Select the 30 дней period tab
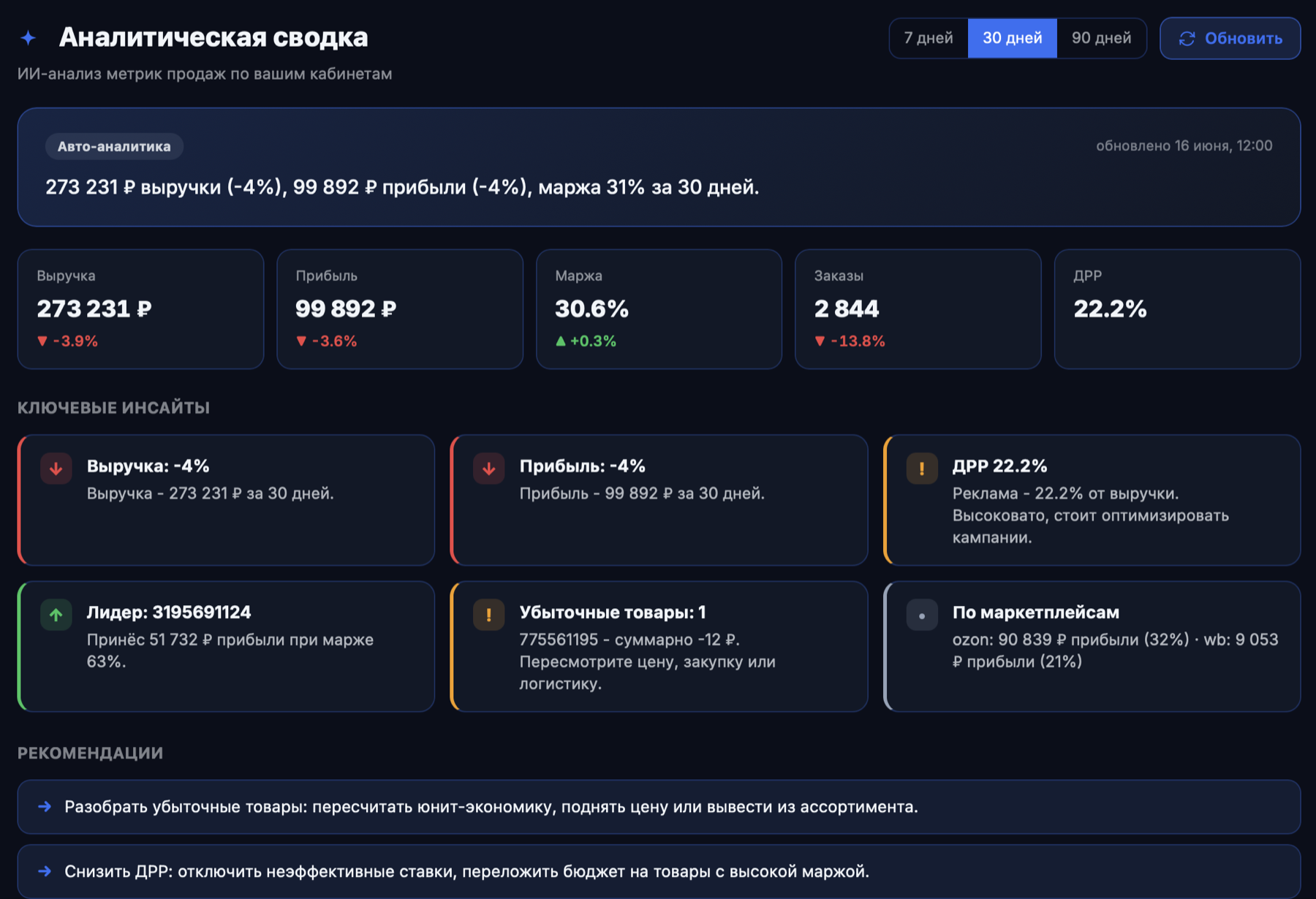The image size is (1316, 899). [1013, 38]
